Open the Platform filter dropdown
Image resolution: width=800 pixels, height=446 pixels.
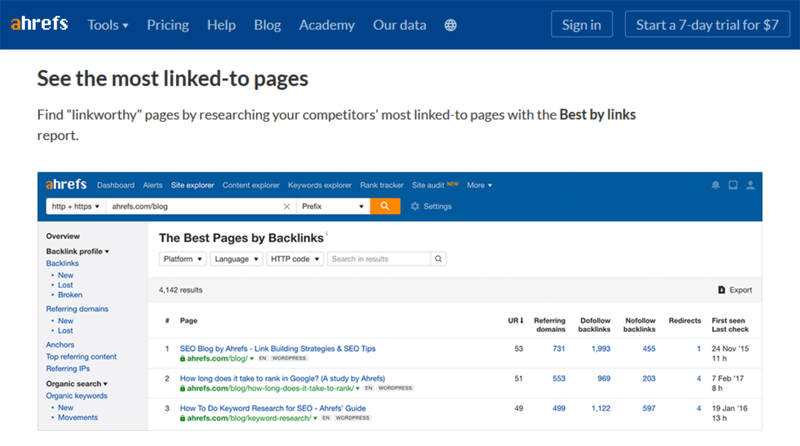tap(183, 259)
